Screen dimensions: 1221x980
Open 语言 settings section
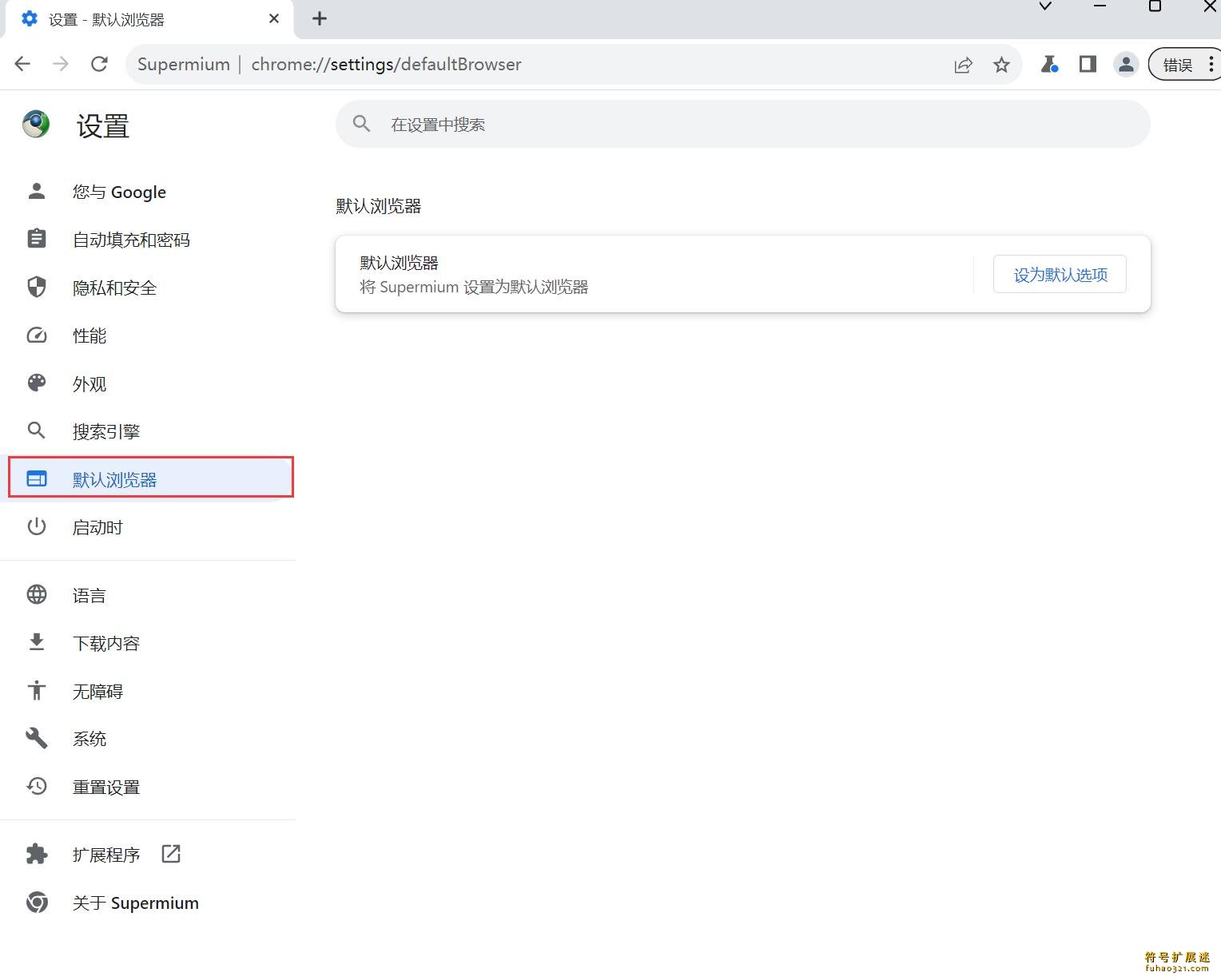pyautogui.click(x=148, y=595)
